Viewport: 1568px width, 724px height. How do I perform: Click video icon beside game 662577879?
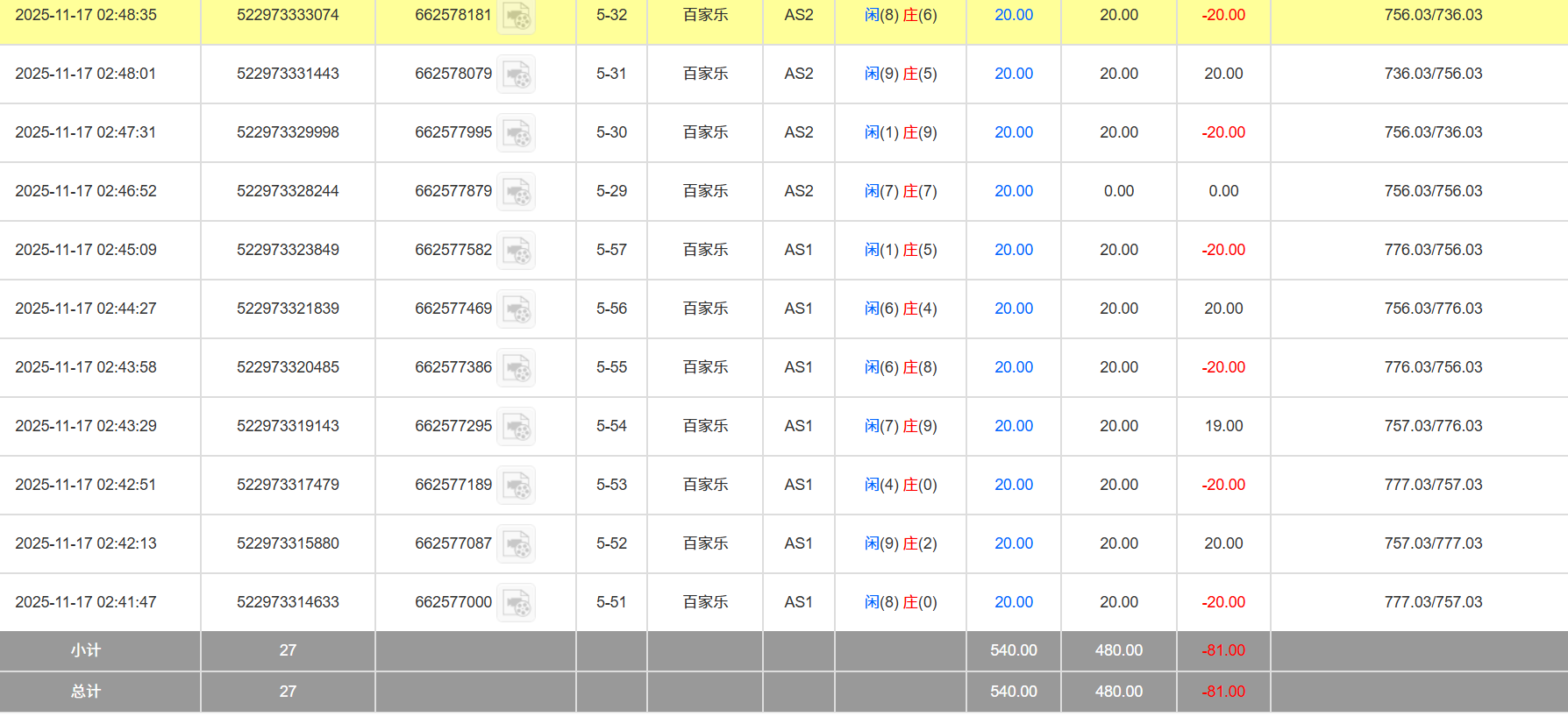point(517,192)
